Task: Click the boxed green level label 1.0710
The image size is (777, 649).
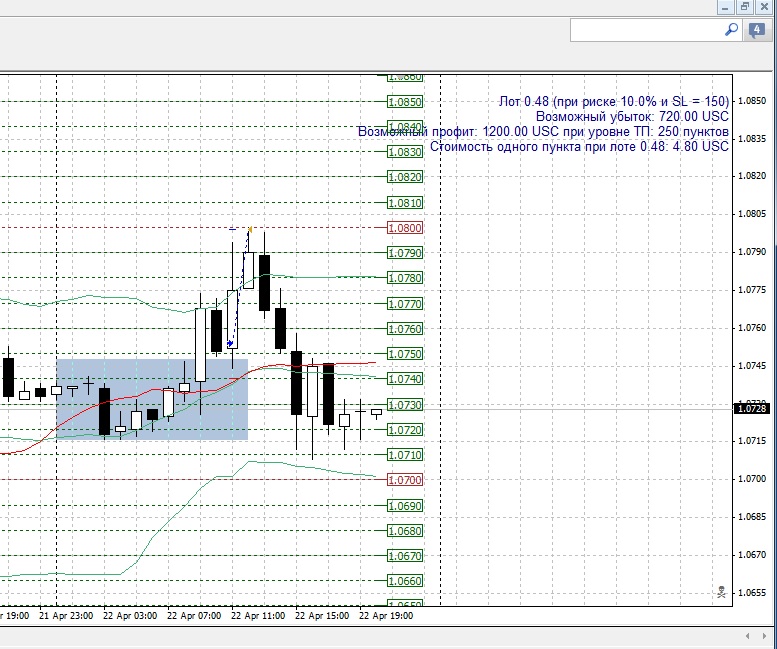Action: pos(405,455)
